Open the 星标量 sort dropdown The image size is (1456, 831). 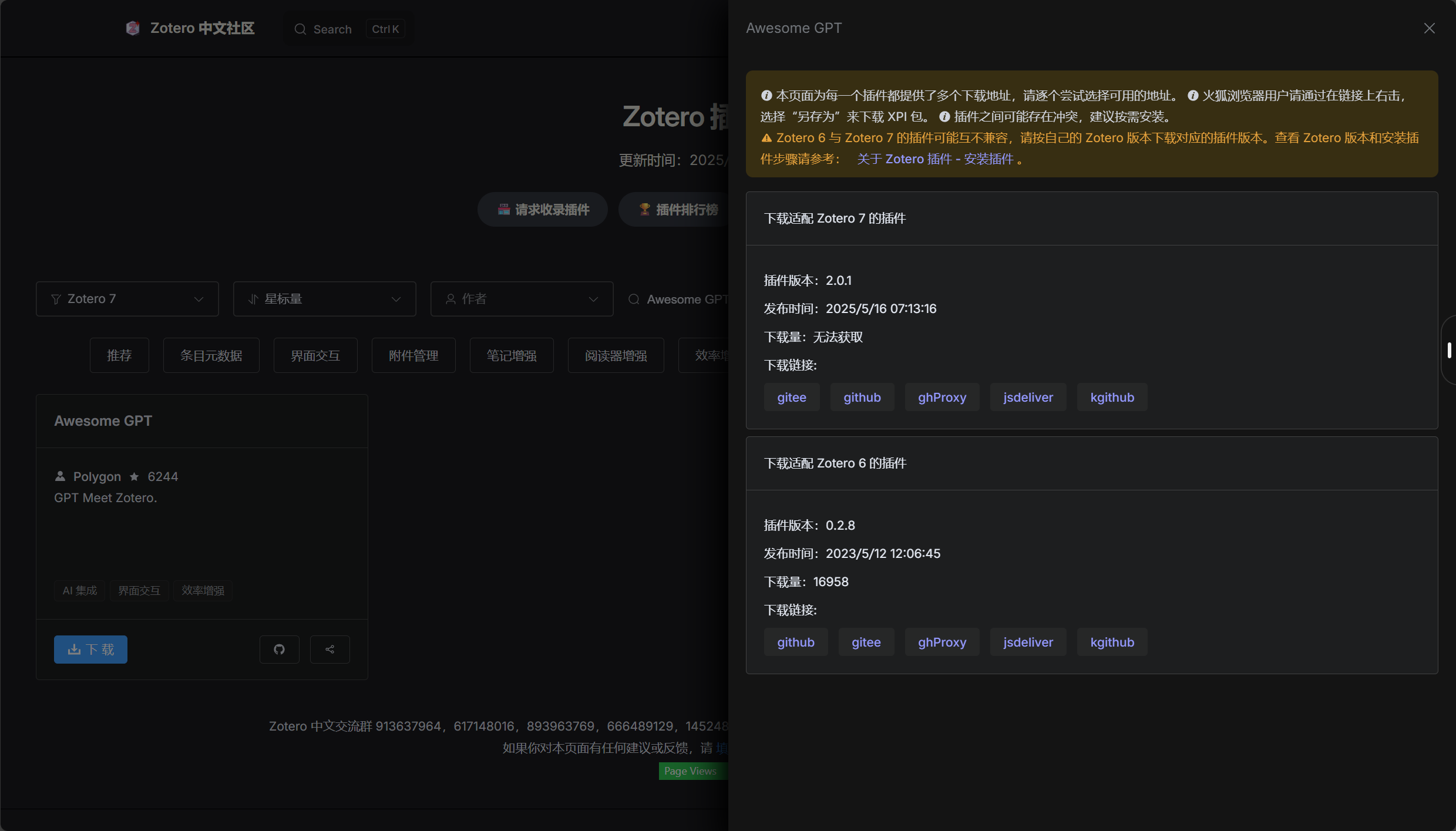(x=324, y=299)
